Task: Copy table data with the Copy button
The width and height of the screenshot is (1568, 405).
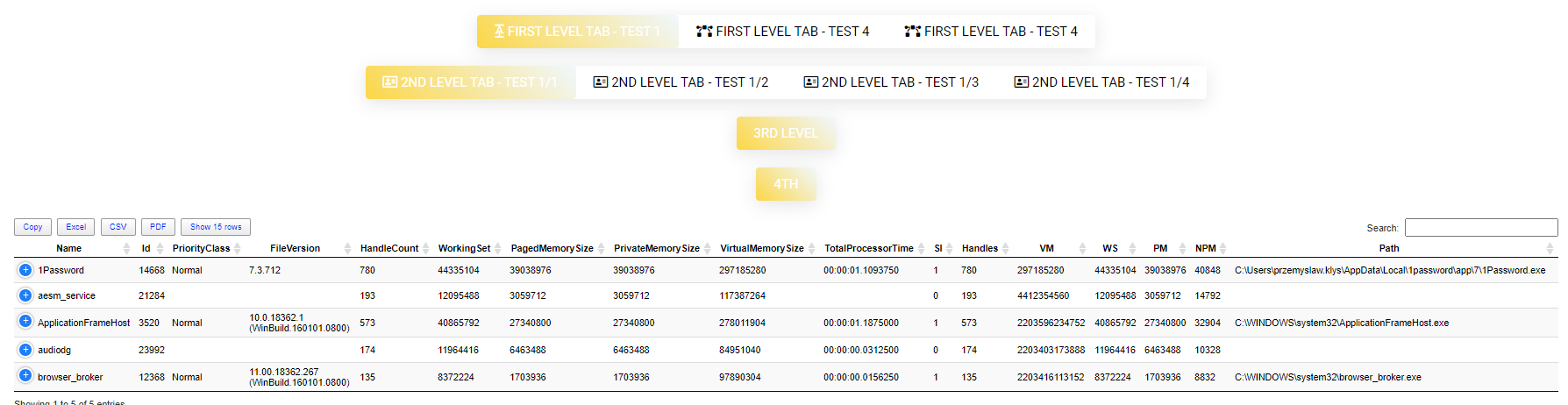Action: tap(32, 227)
